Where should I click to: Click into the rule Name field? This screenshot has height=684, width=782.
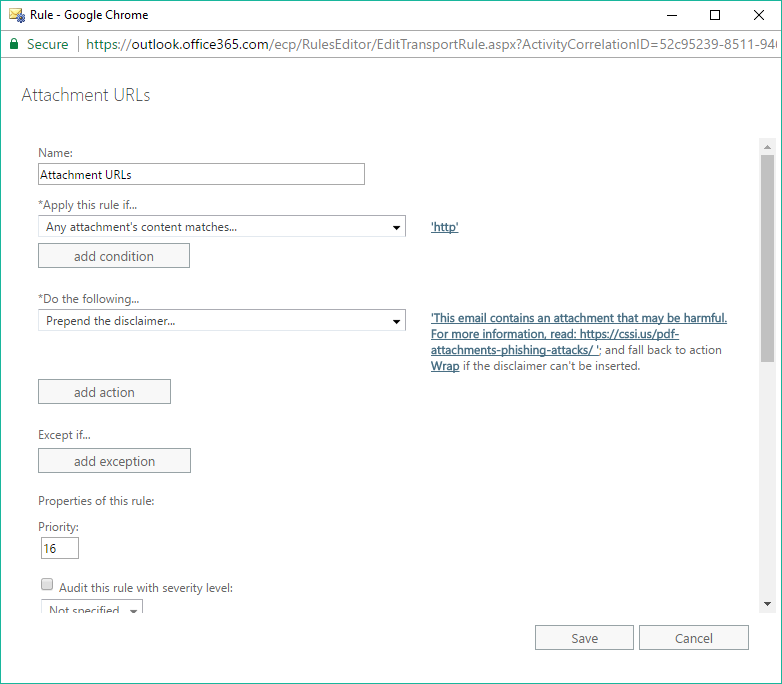click(x=201, y=174)
